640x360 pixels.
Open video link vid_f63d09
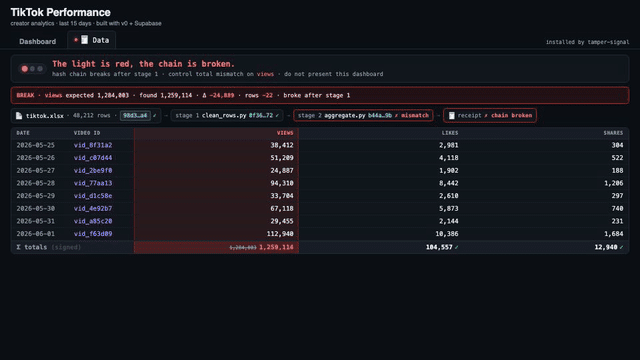93,233
